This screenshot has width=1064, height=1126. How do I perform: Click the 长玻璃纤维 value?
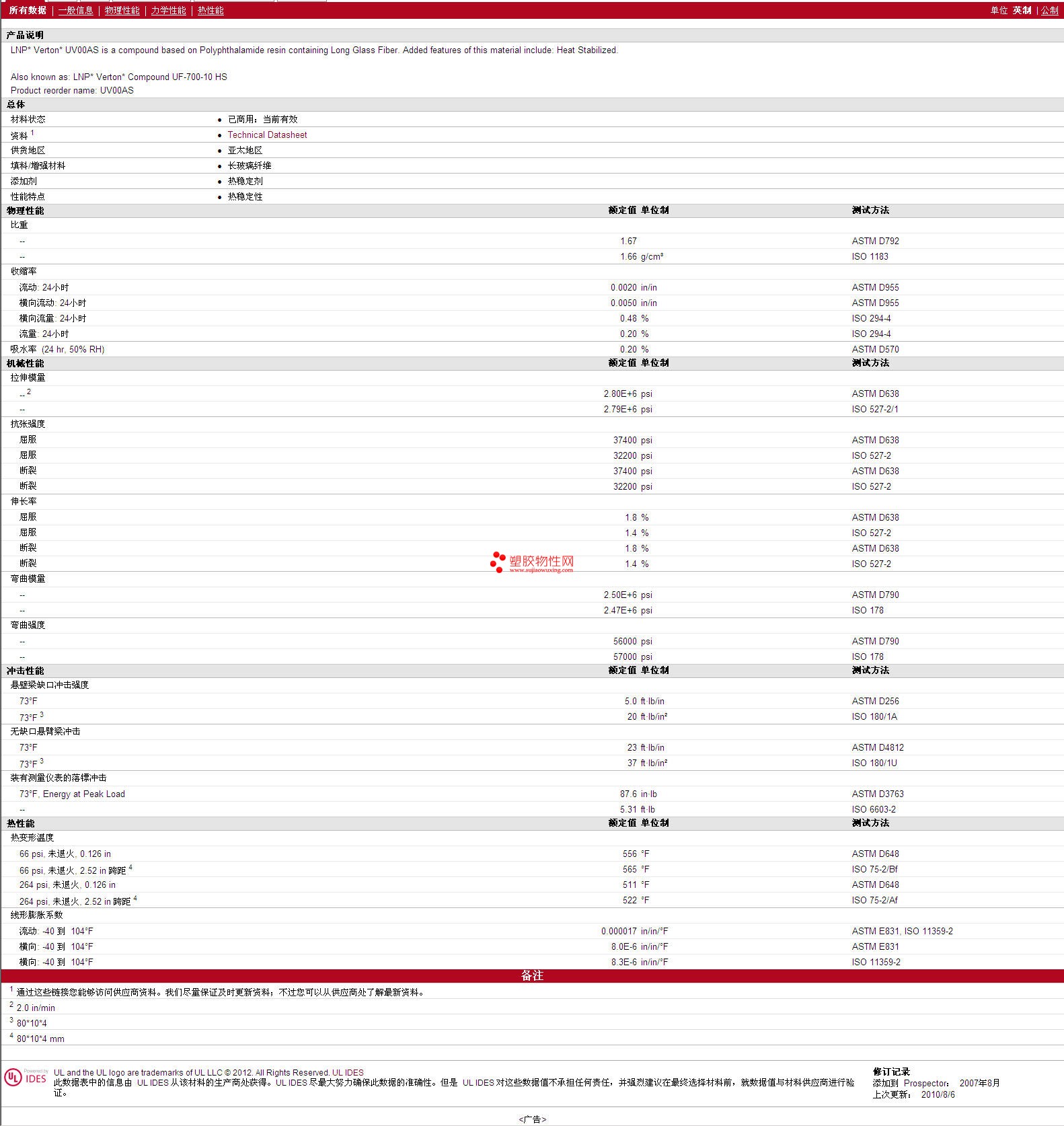tap(250, 165)
